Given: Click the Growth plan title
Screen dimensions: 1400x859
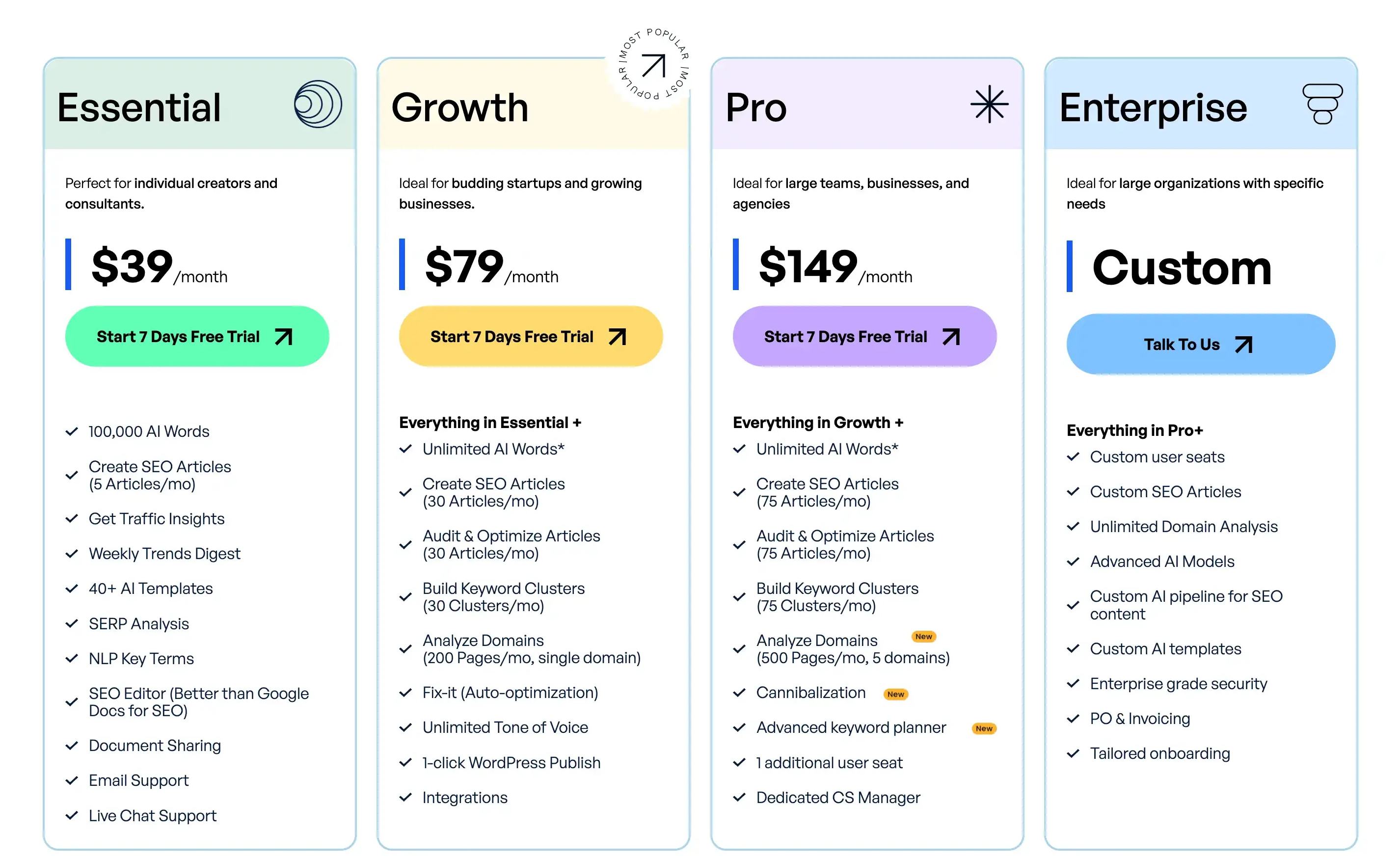Looking at the screenshot, I should point(459,108).
